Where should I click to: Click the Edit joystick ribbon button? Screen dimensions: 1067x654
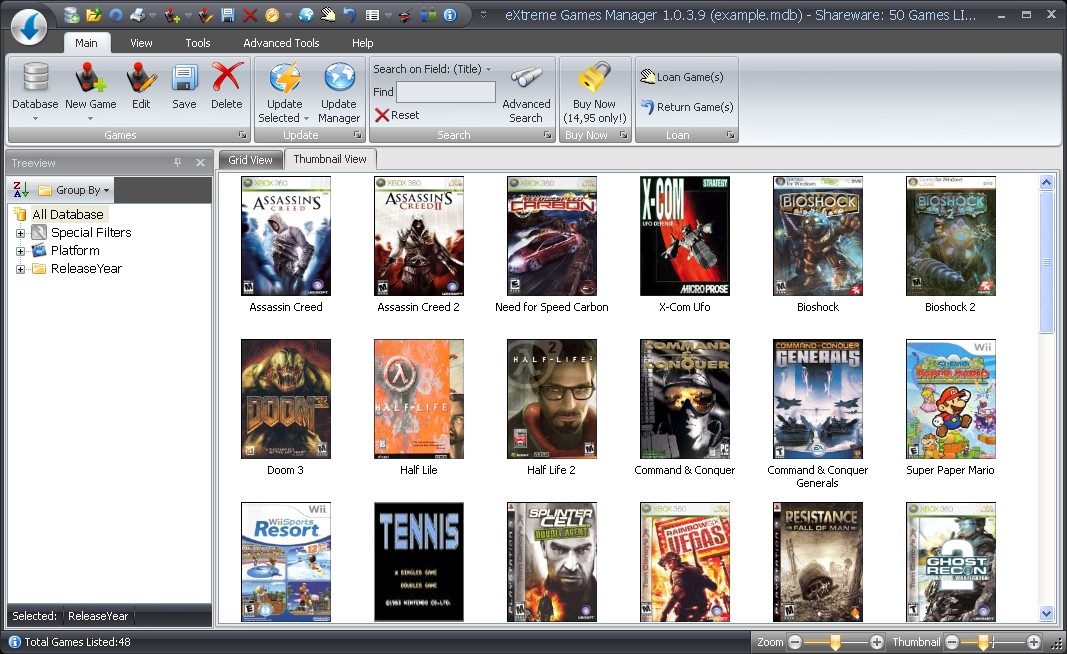pos(142,86)
